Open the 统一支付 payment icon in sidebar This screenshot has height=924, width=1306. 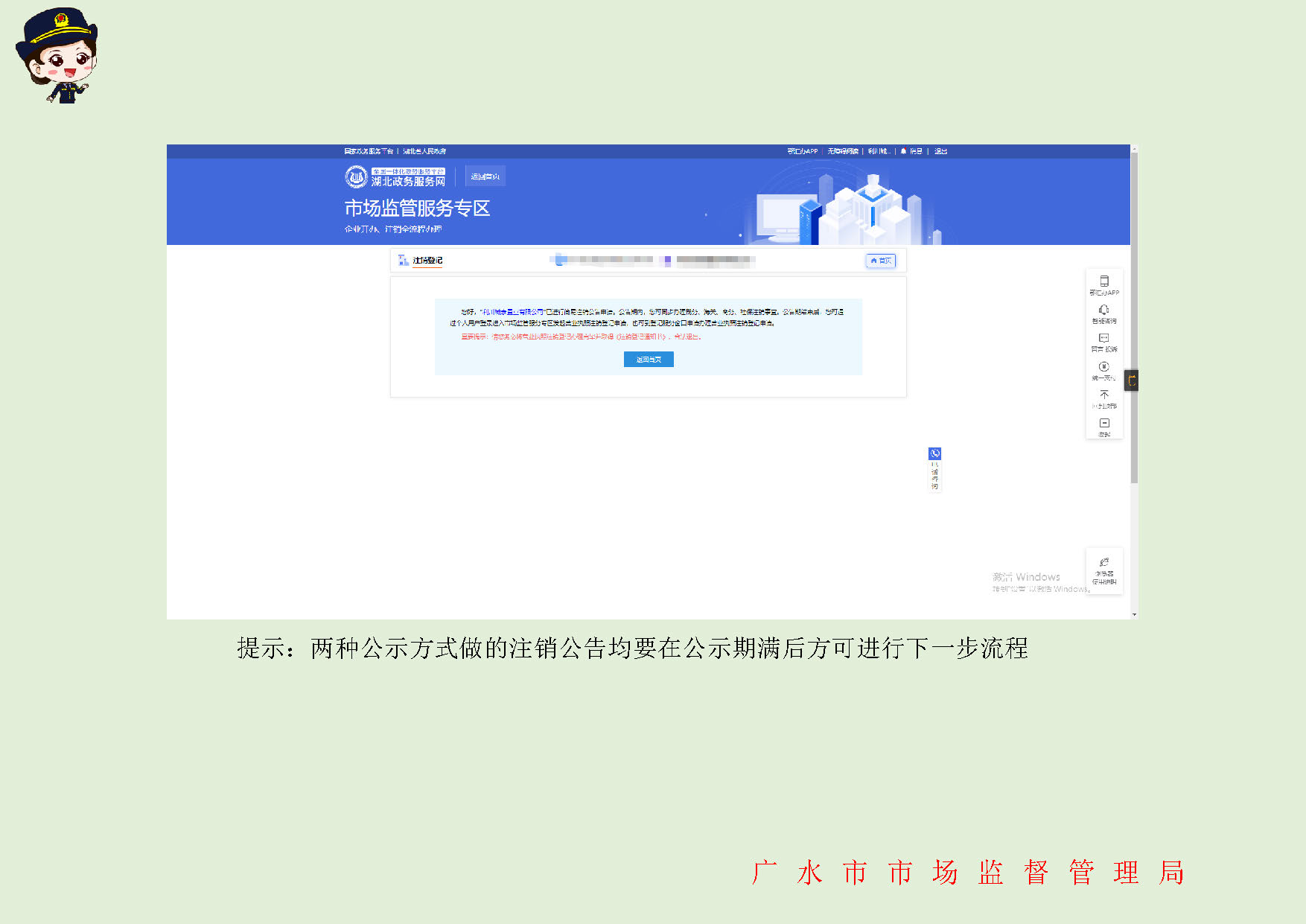[1104, 366]
